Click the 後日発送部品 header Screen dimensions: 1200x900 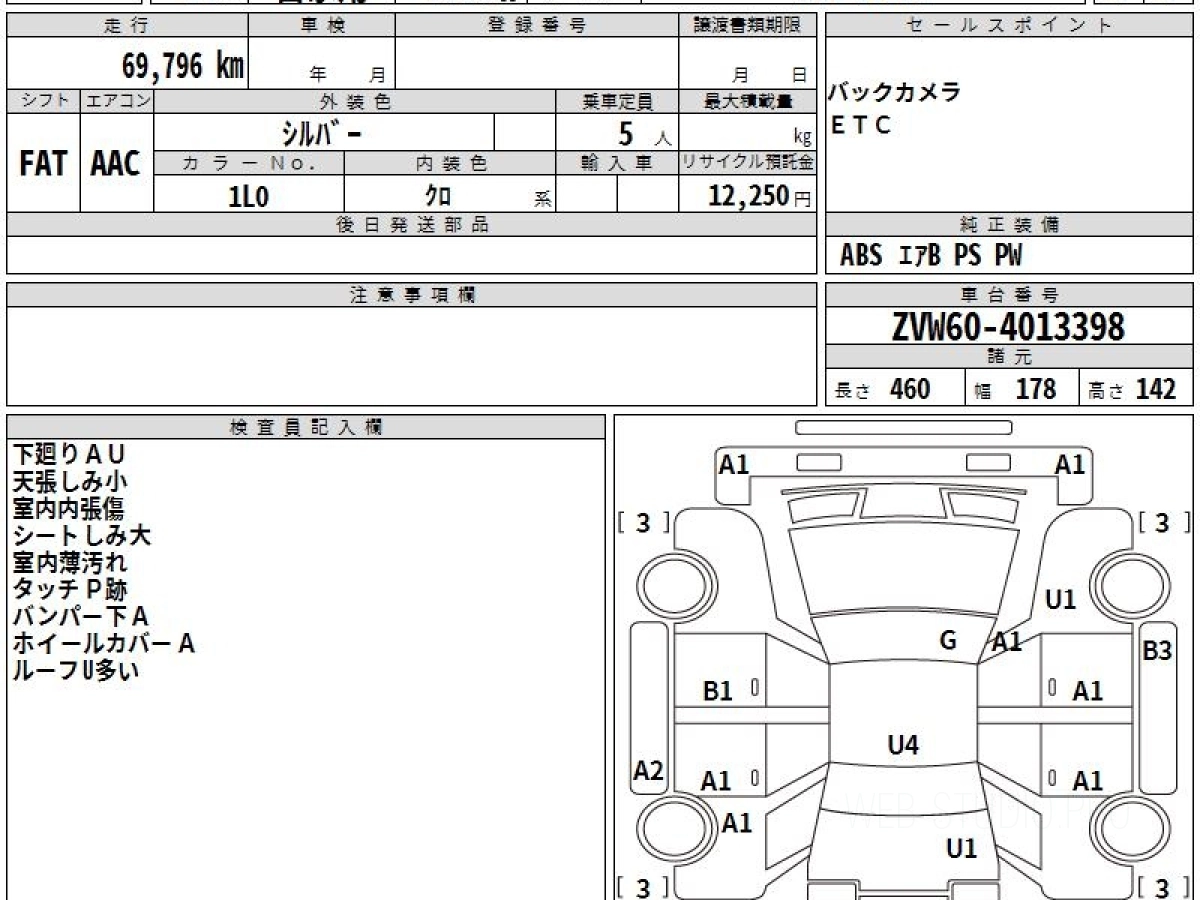pos(412,225)
